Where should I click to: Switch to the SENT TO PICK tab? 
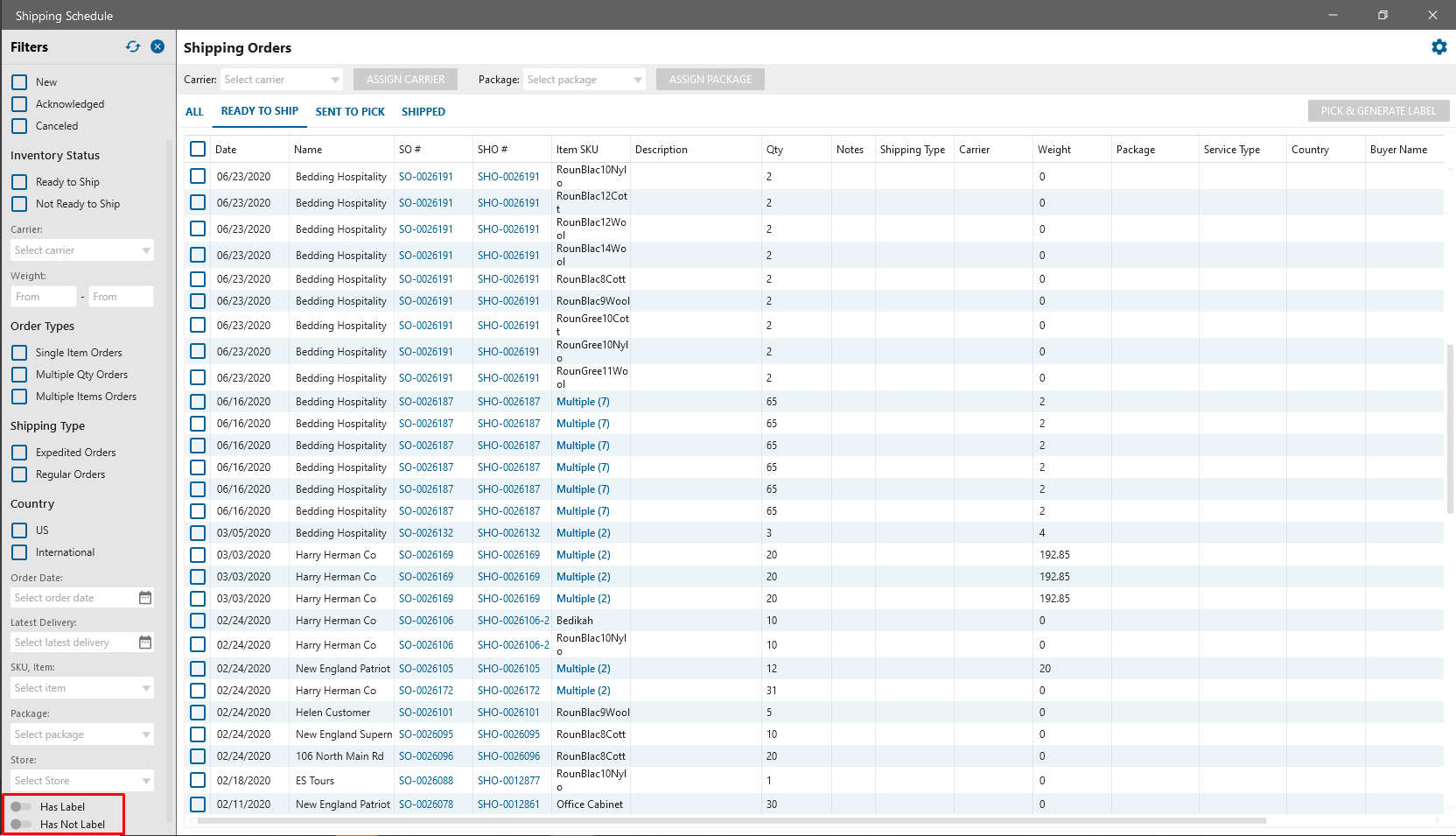point(350,112)
